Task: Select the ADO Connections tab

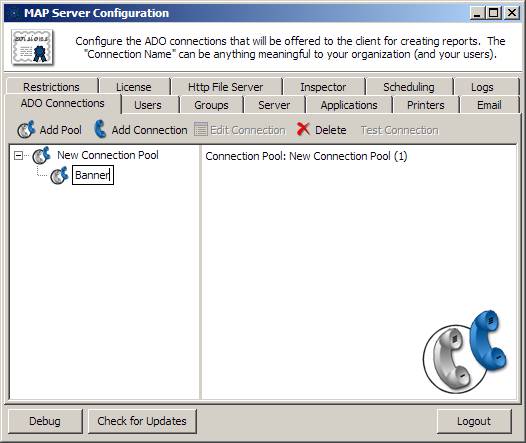Action: (62, 103)
